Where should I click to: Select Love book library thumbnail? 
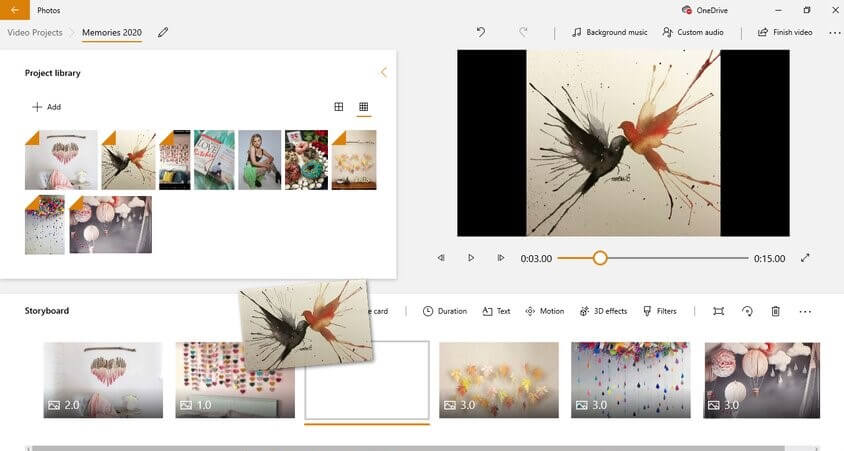(x=214, y=160)
